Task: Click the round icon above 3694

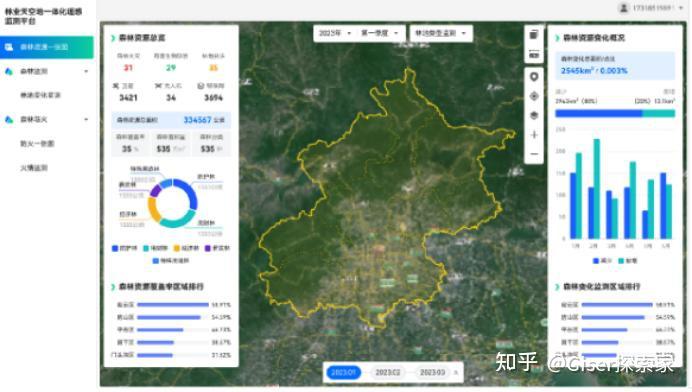Action: (x=200, y=86)
